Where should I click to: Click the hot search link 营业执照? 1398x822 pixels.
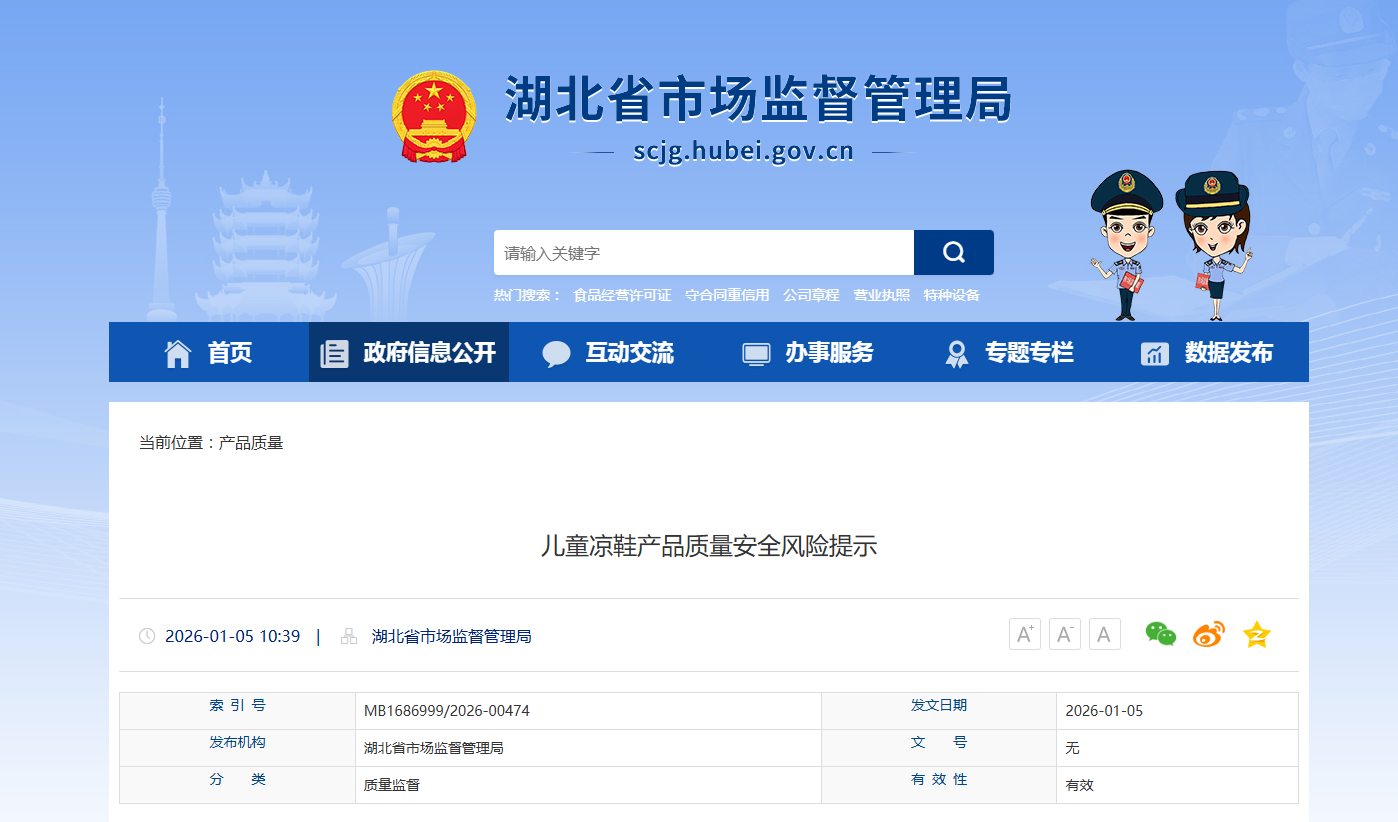pyautogui.click(x=881, y=295)
